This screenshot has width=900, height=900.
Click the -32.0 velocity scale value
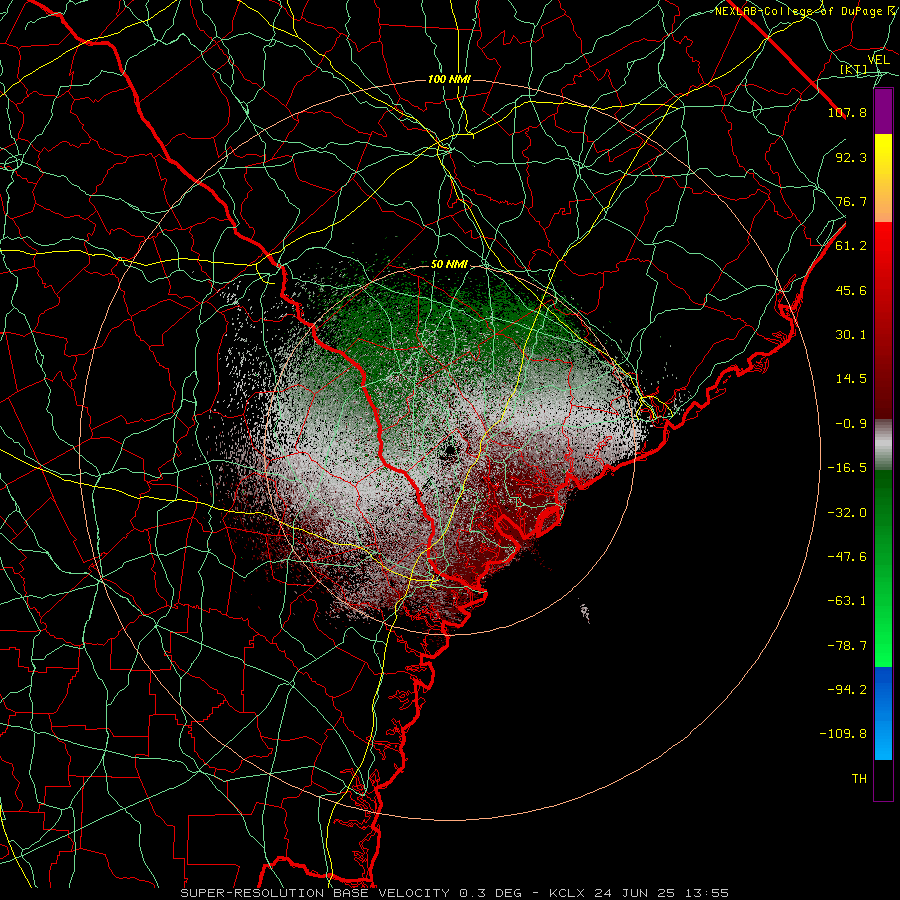coord(847,513)
